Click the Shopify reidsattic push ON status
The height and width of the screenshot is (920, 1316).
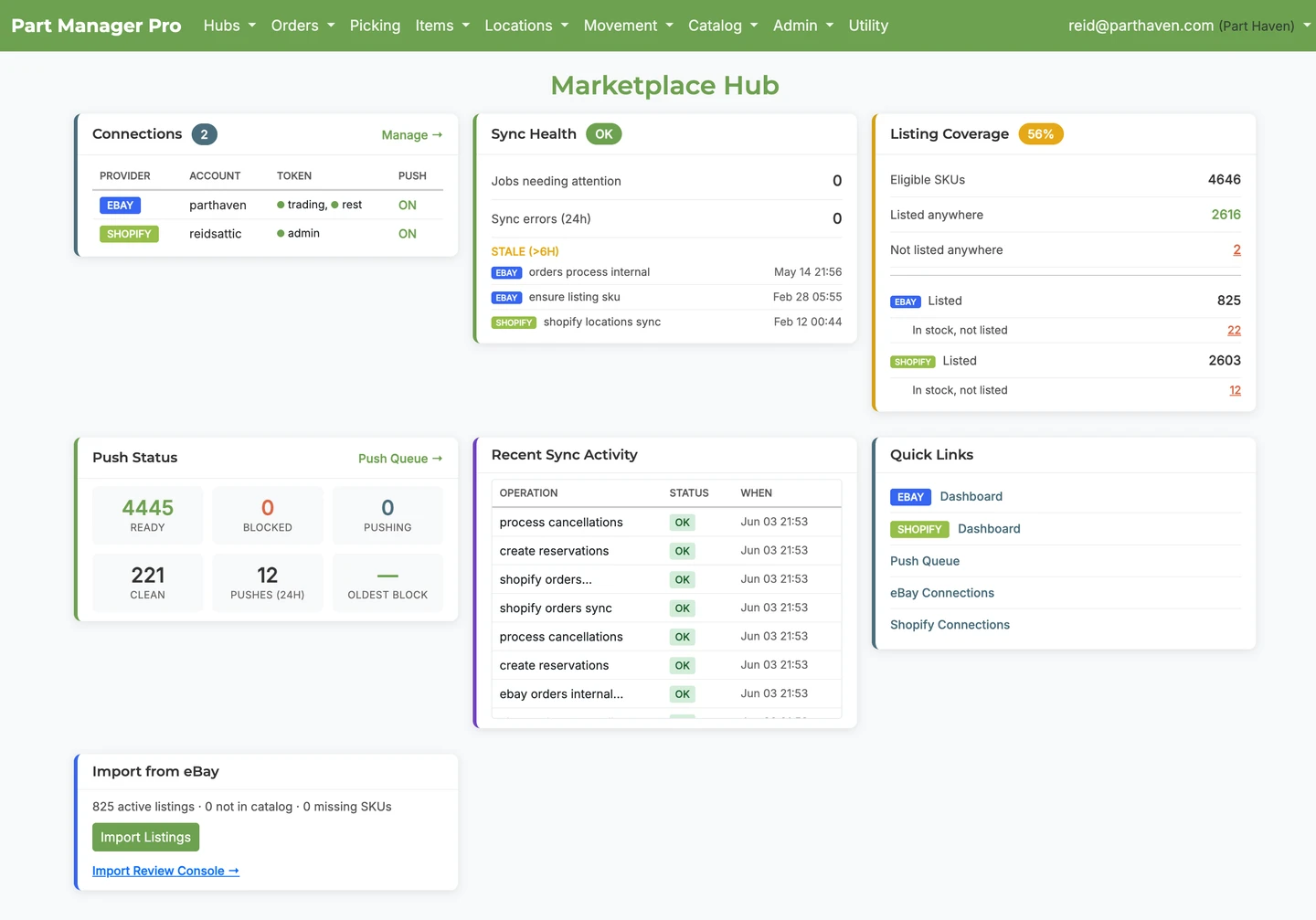coord(408,234)
